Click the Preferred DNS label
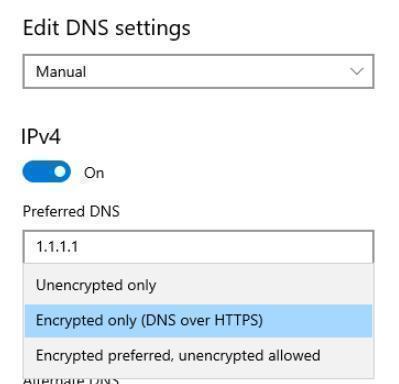 (71, 211)
